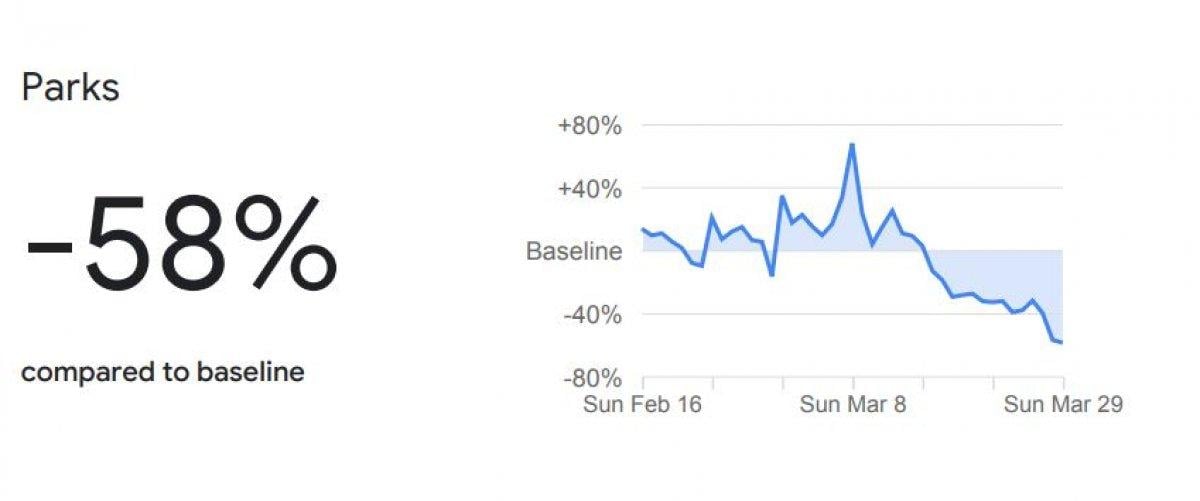Select the Sun Mar 8 date label
This screenshot has height=501, width=1200.
pyautogui.click(x=852, y=405)
